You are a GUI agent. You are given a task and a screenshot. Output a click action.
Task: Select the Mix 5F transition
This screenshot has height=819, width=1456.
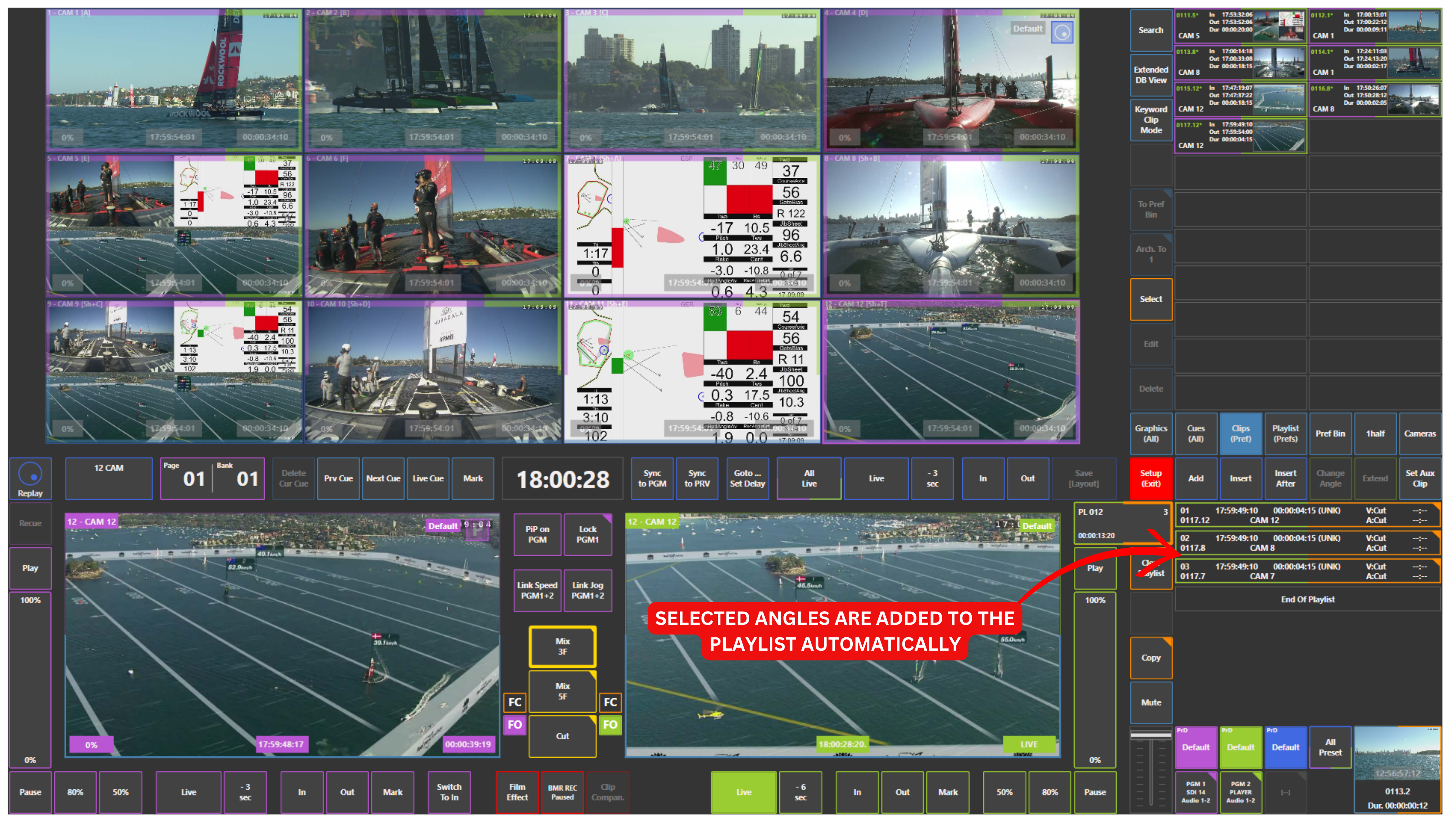[x=562, y=691]
